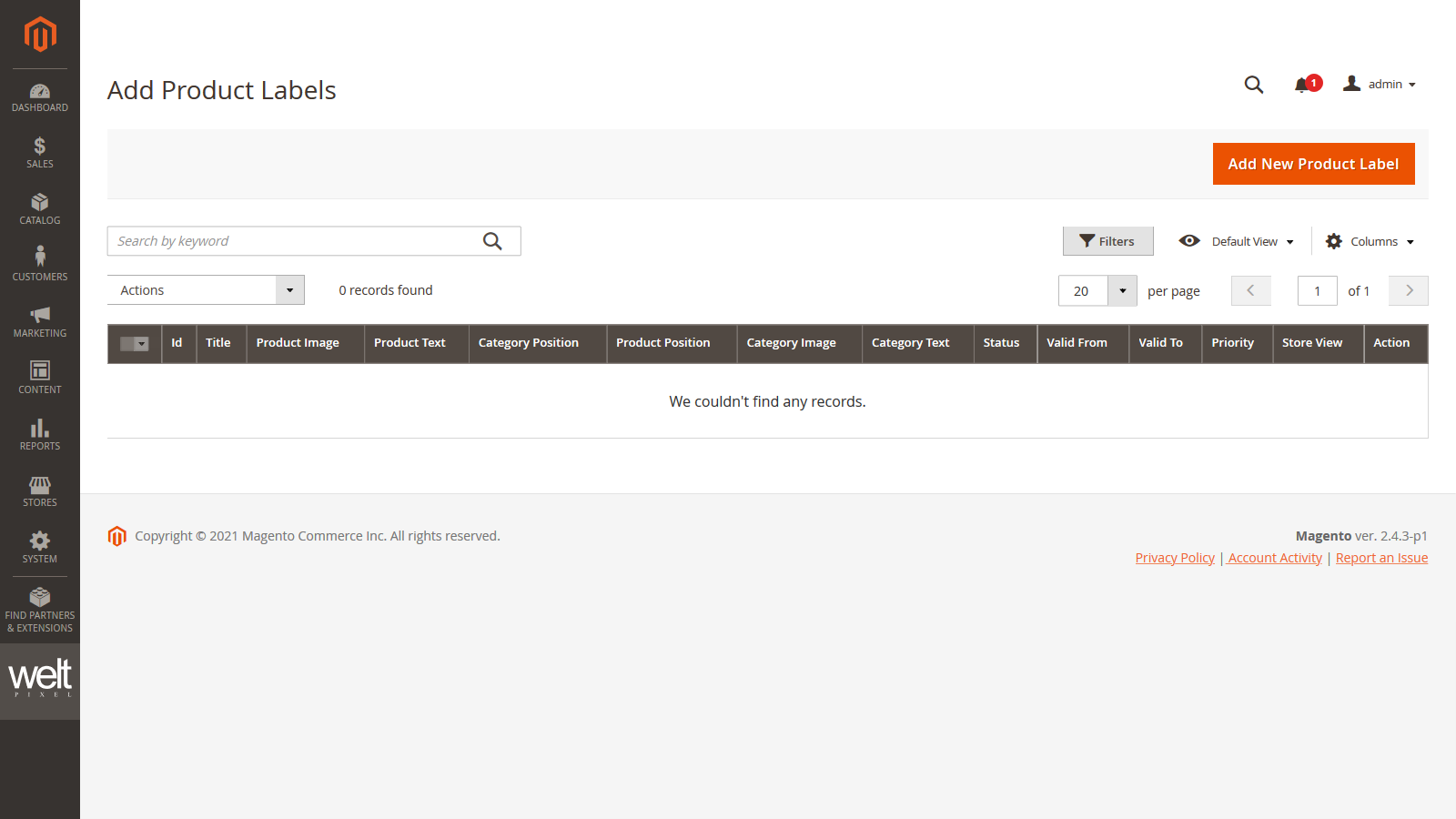Image resolution: width=1456 pixels, height=819 pixels.
Task: Toggle the select-all checkbox in grid header
Action: (127, 344)
